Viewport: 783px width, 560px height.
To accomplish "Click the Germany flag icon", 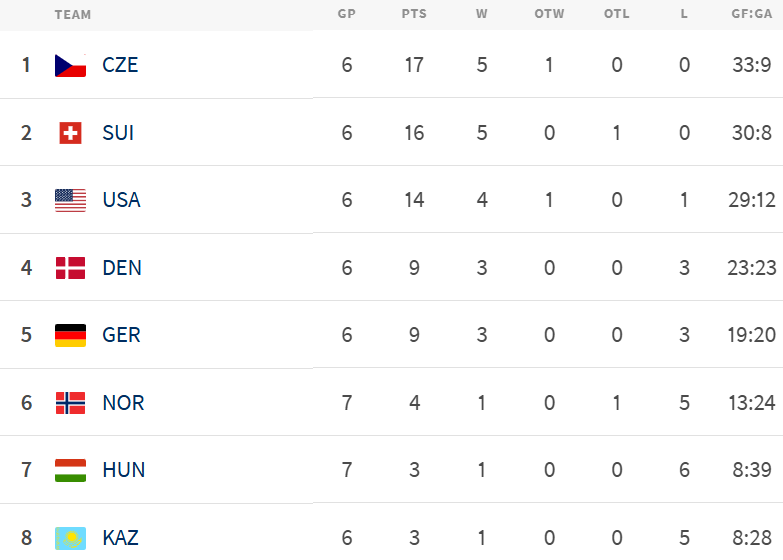I will 70,335.
